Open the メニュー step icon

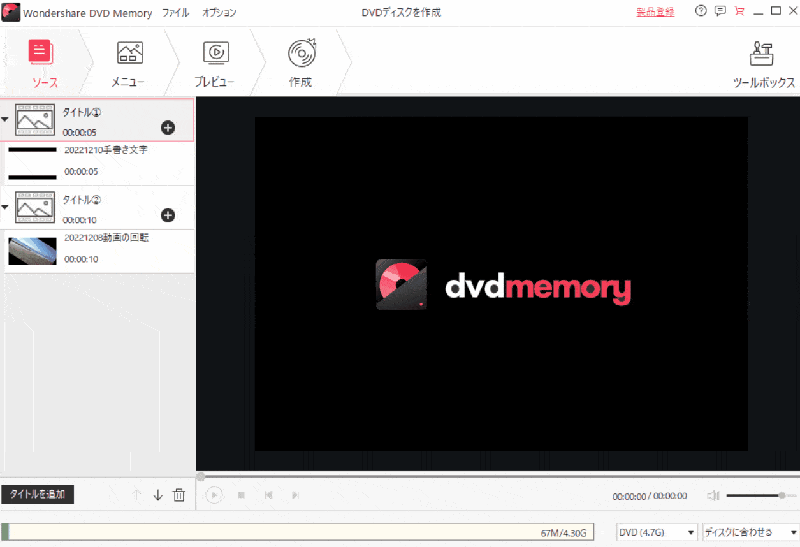tap(130, 53)
